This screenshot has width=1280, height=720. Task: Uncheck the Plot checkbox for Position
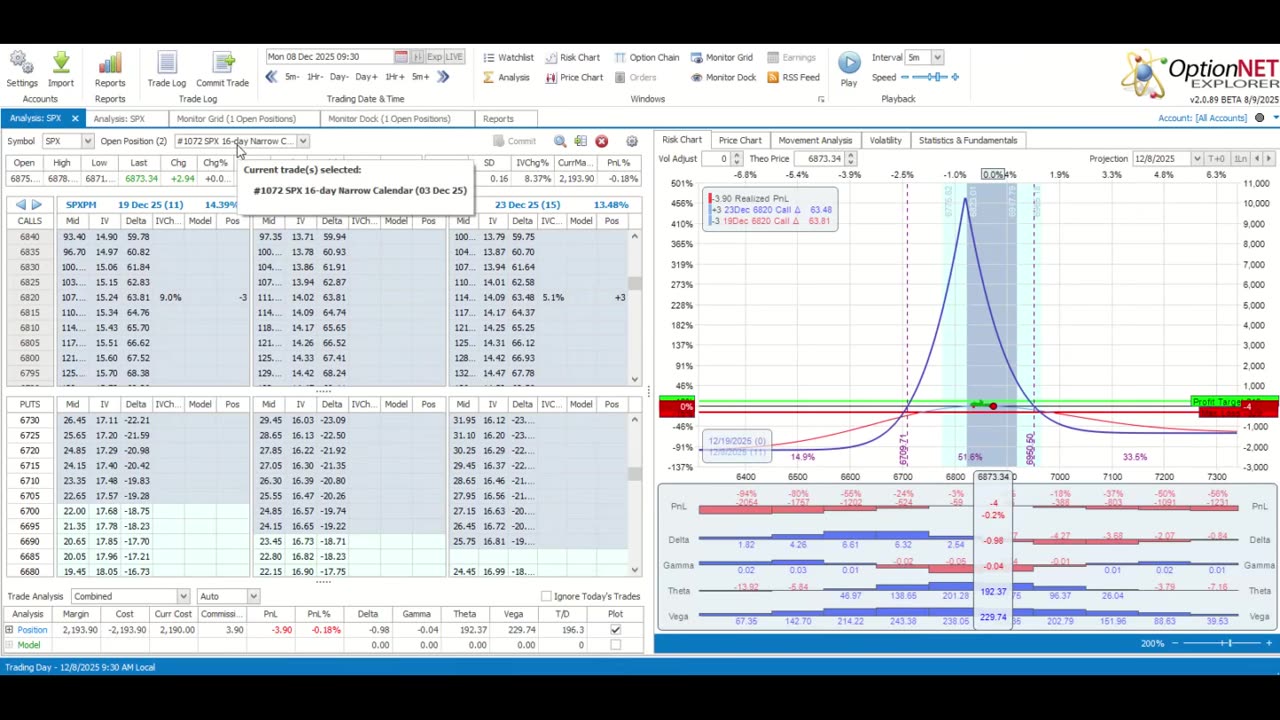tap(615, 630)
